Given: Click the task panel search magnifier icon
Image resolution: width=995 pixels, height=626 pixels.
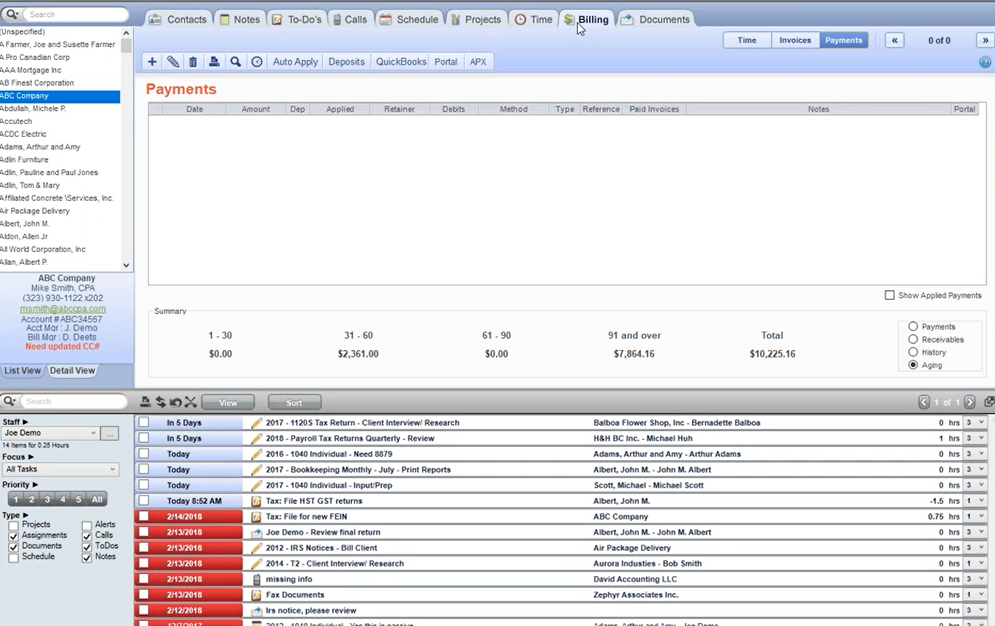Looking at the screenshot, I should tap(9, 401).
